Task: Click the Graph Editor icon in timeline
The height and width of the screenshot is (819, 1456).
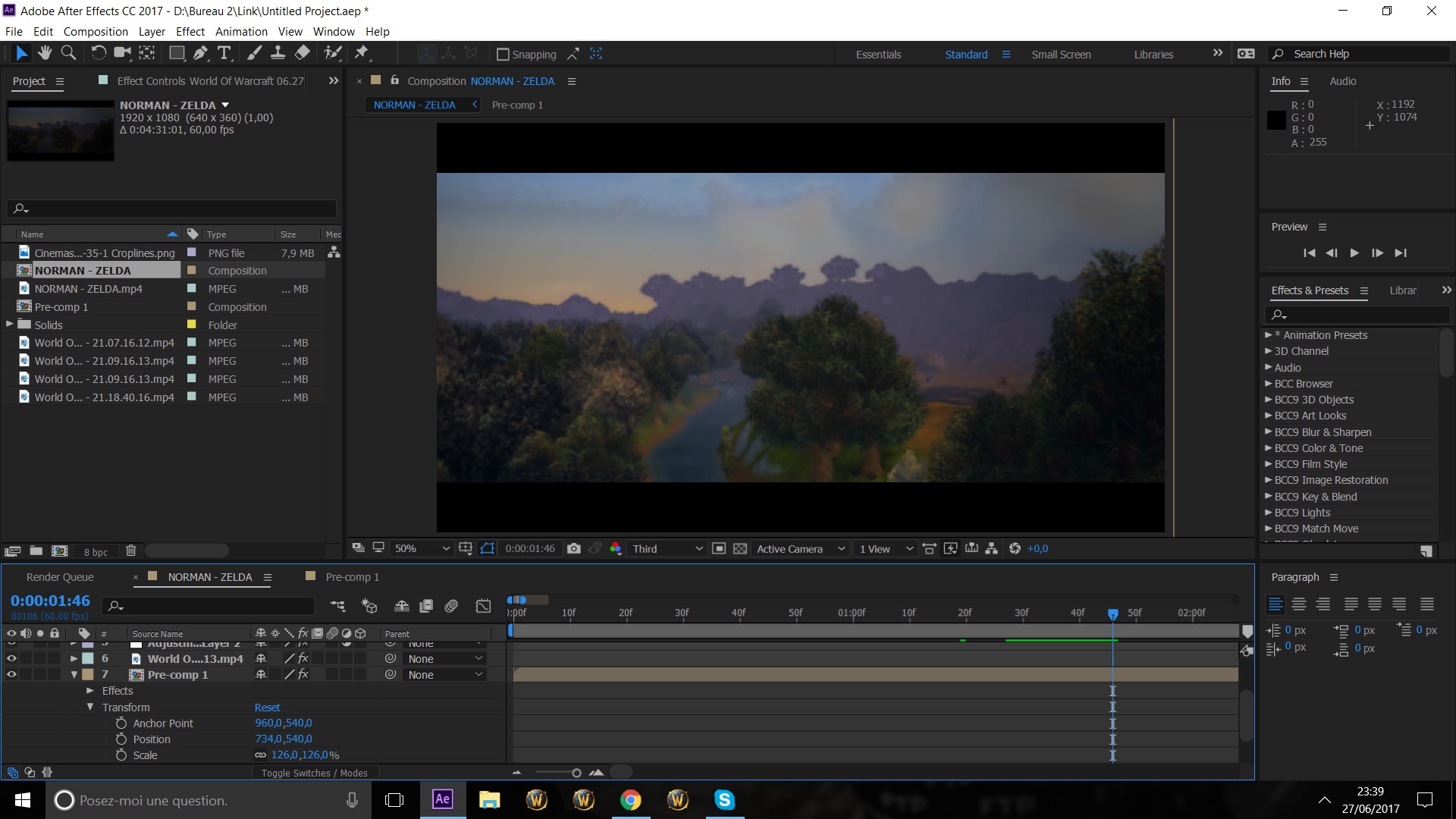Action: pos(483,605)
